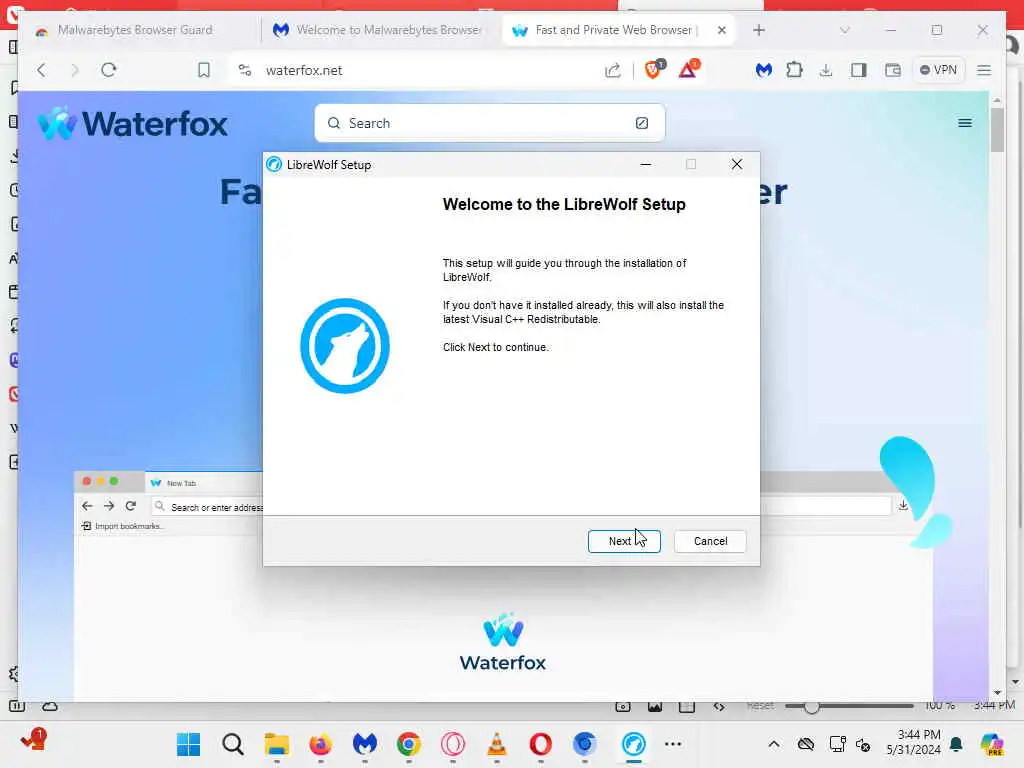Expand the tab list chevron

(x=844, y=30)
